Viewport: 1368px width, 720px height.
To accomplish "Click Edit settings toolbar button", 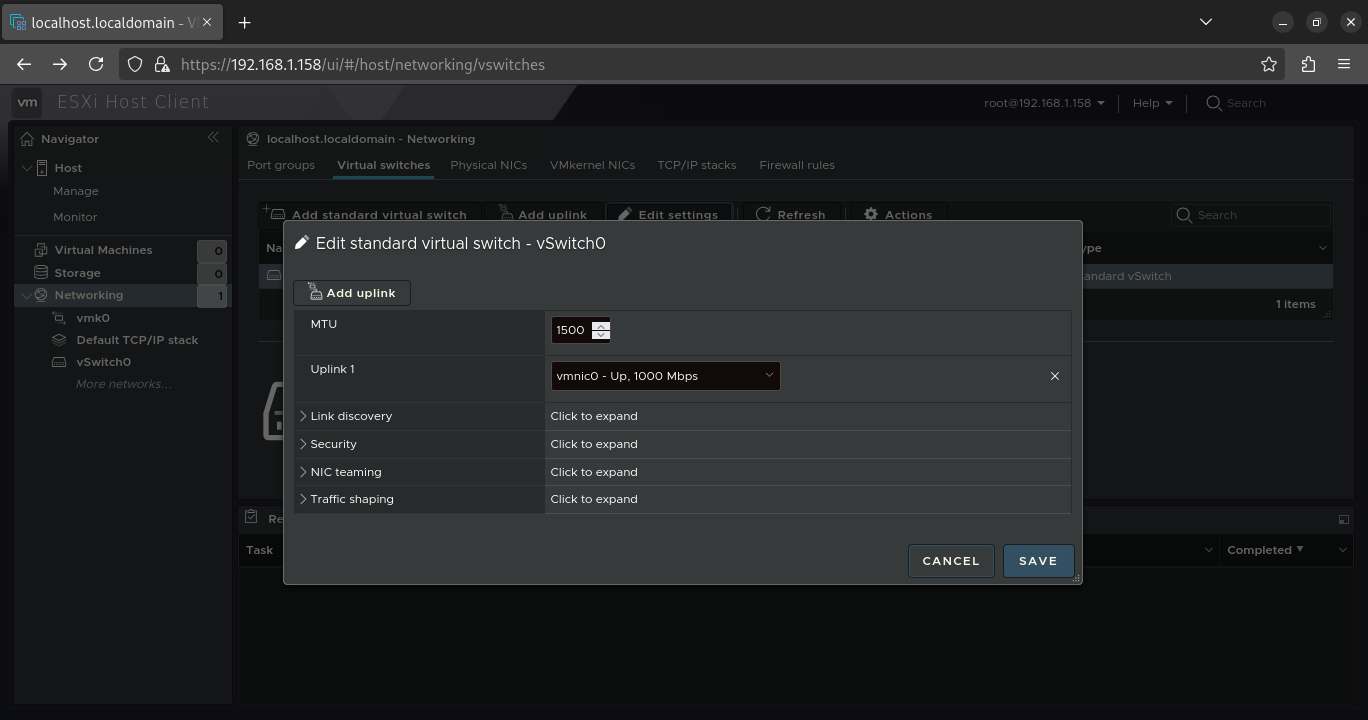I will pos(668,214).
